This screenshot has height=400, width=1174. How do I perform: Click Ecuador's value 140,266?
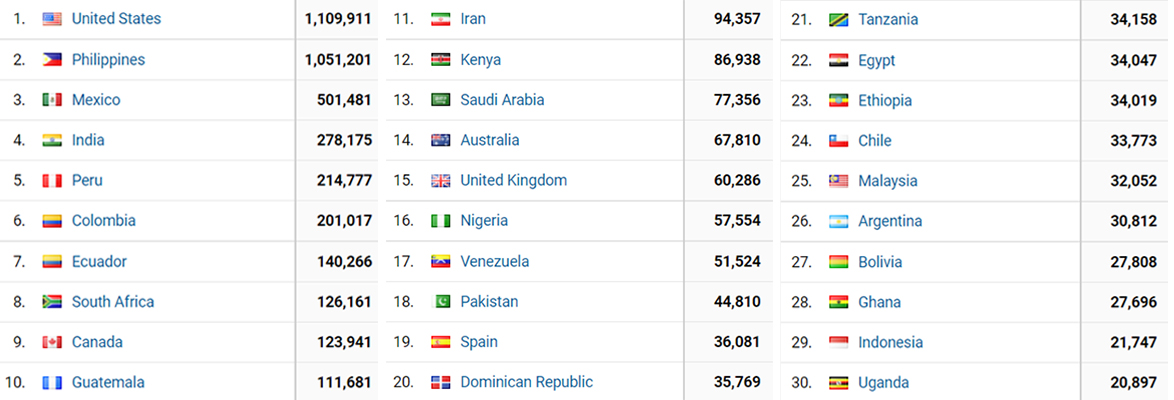click(339, 262)
